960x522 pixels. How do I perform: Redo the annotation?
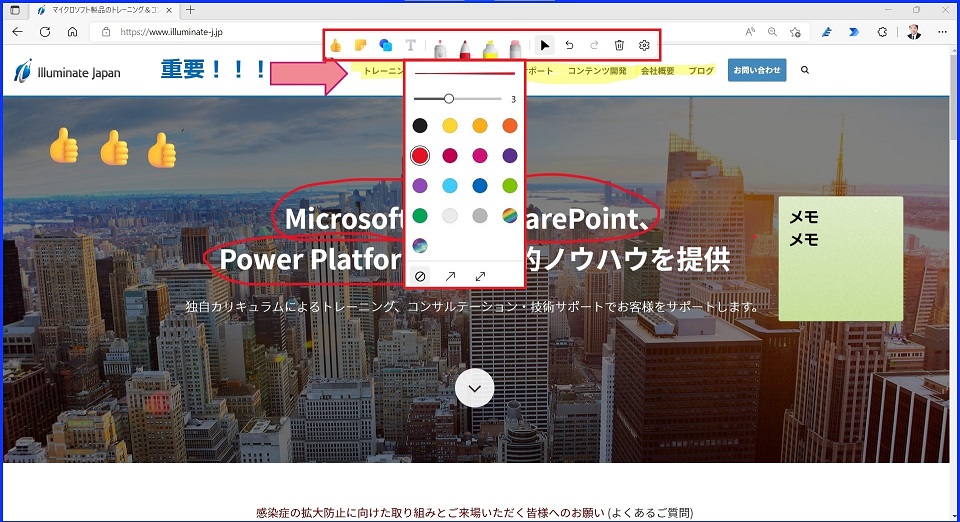tap(594, 45)
